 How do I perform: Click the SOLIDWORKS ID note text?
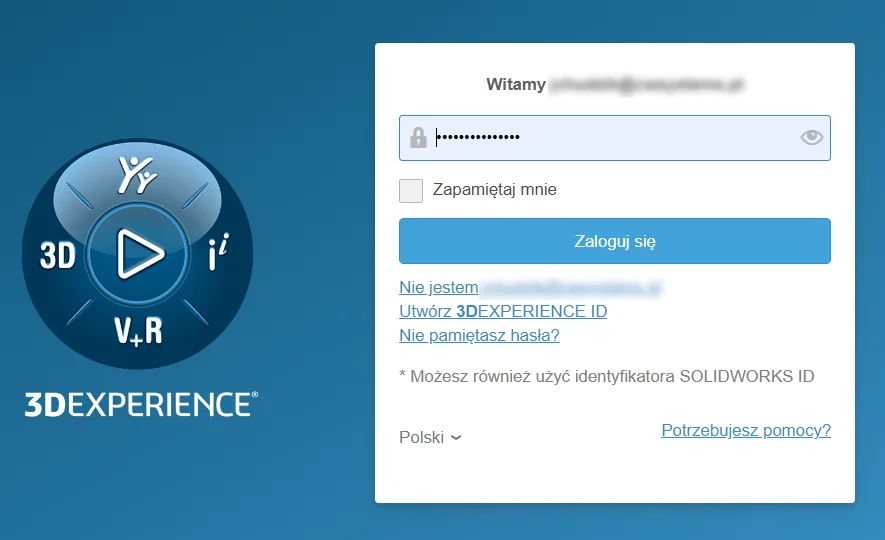click(x=607, y=376)
